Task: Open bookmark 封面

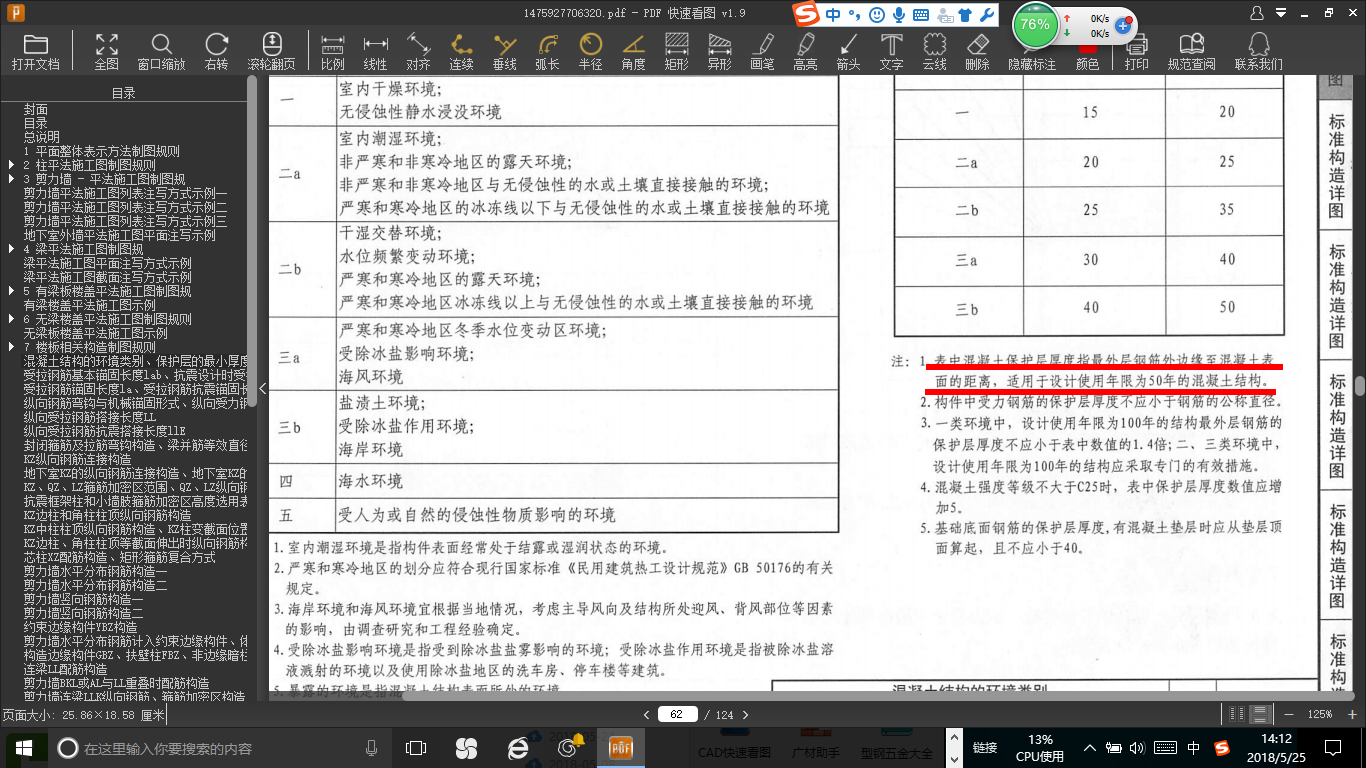Action: pos(36,109)
